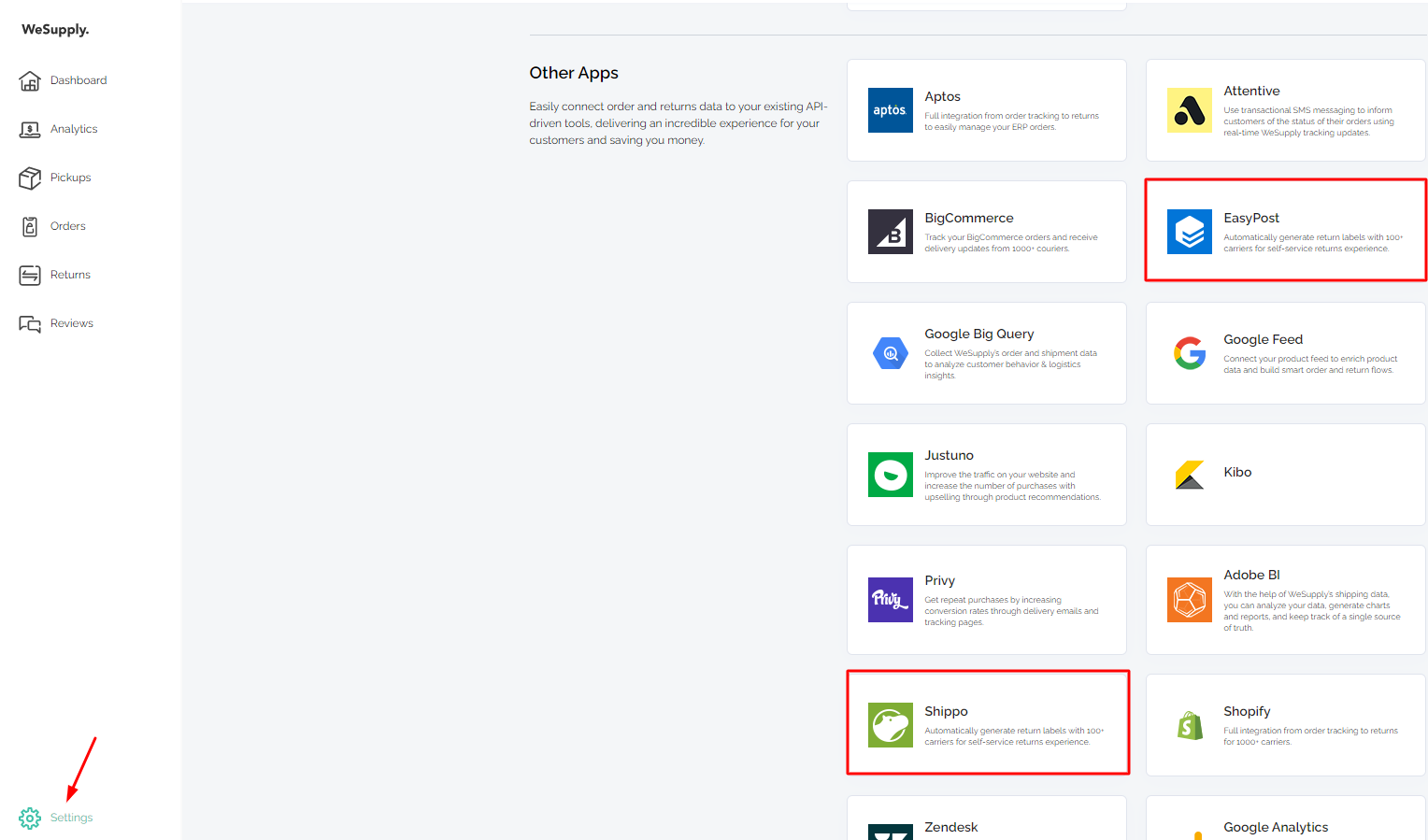Click the WeSupply logo text
The height and width of the screenshot is (840, 1428).
(x=55, y=29)
